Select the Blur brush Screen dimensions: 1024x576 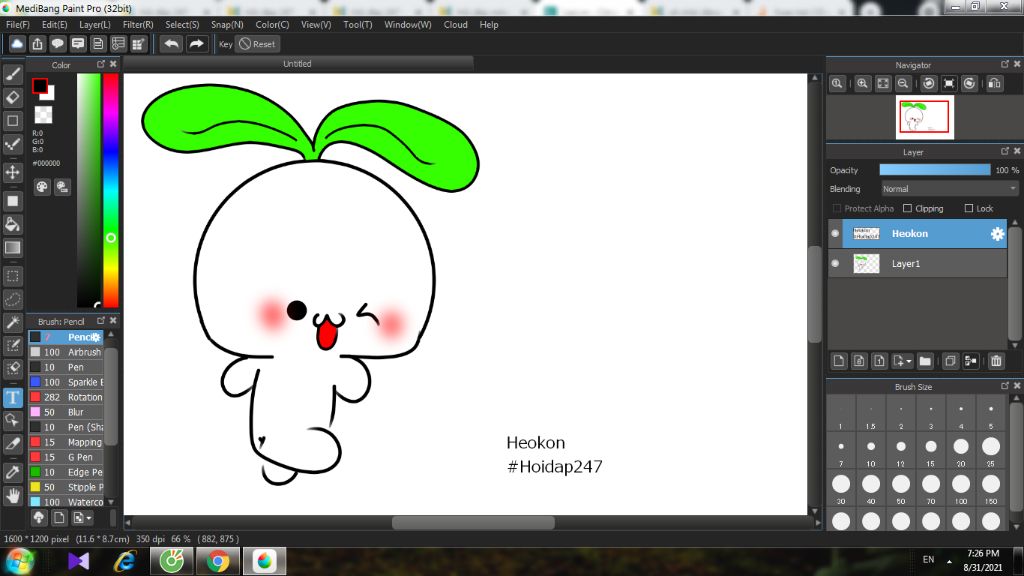66,412
